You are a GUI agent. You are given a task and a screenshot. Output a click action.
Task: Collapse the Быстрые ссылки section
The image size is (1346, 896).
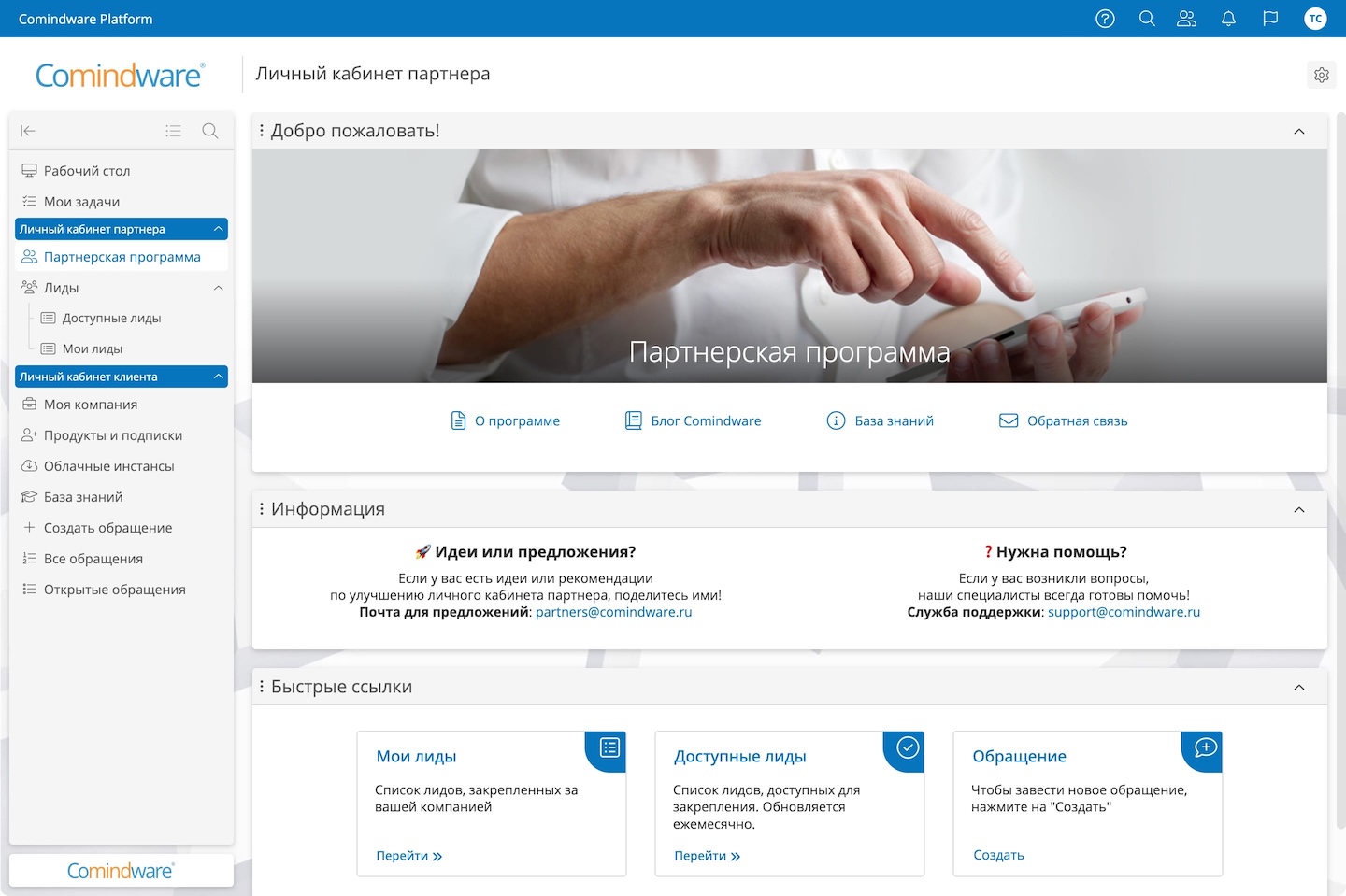click(x=1299, y=688)
